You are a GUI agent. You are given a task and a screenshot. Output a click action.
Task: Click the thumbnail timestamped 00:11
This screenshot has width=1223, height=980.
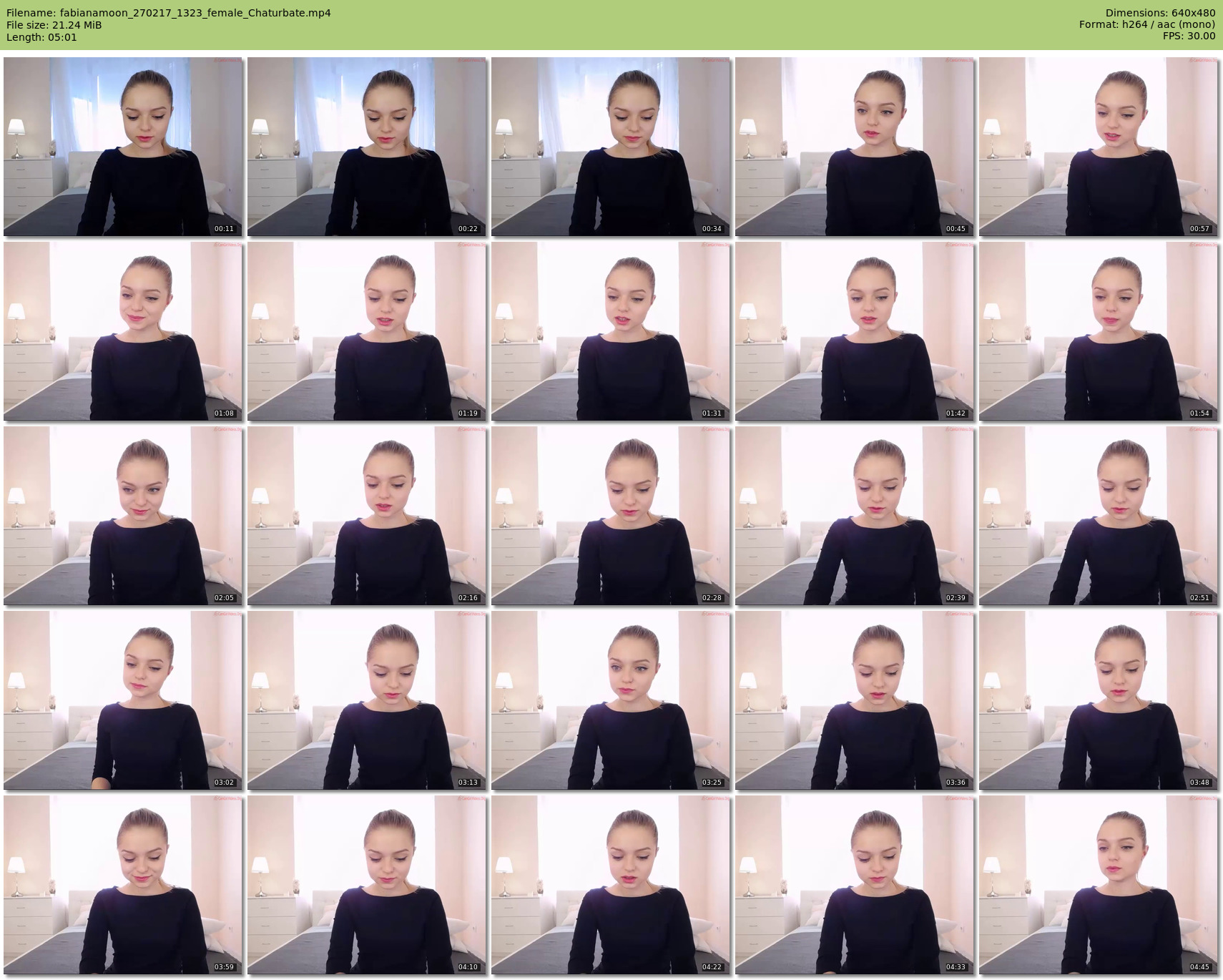click(123, 147)
